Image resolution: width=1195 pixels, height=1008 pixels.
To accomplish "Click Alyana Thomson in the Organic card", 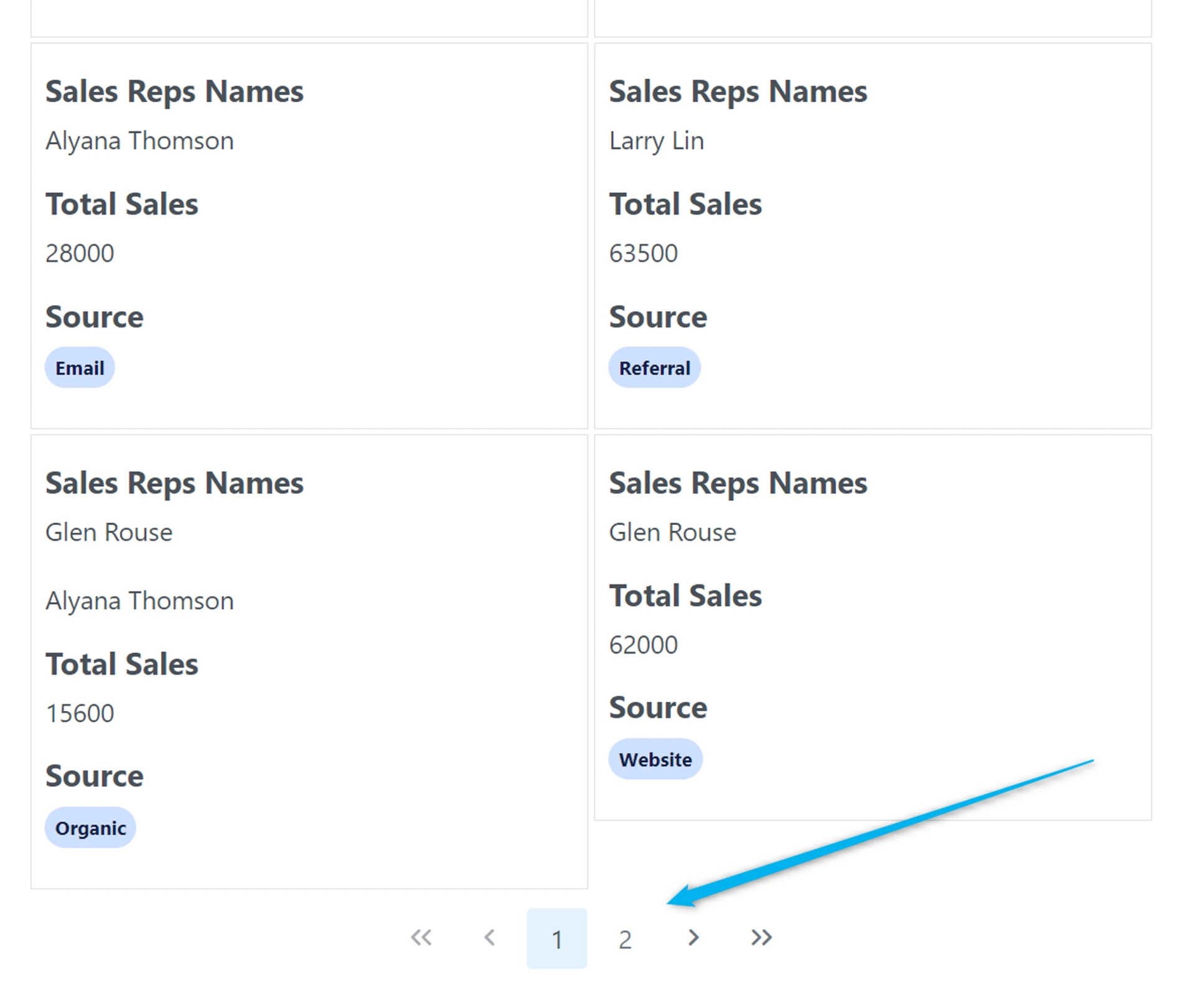I will coord(139,601).
